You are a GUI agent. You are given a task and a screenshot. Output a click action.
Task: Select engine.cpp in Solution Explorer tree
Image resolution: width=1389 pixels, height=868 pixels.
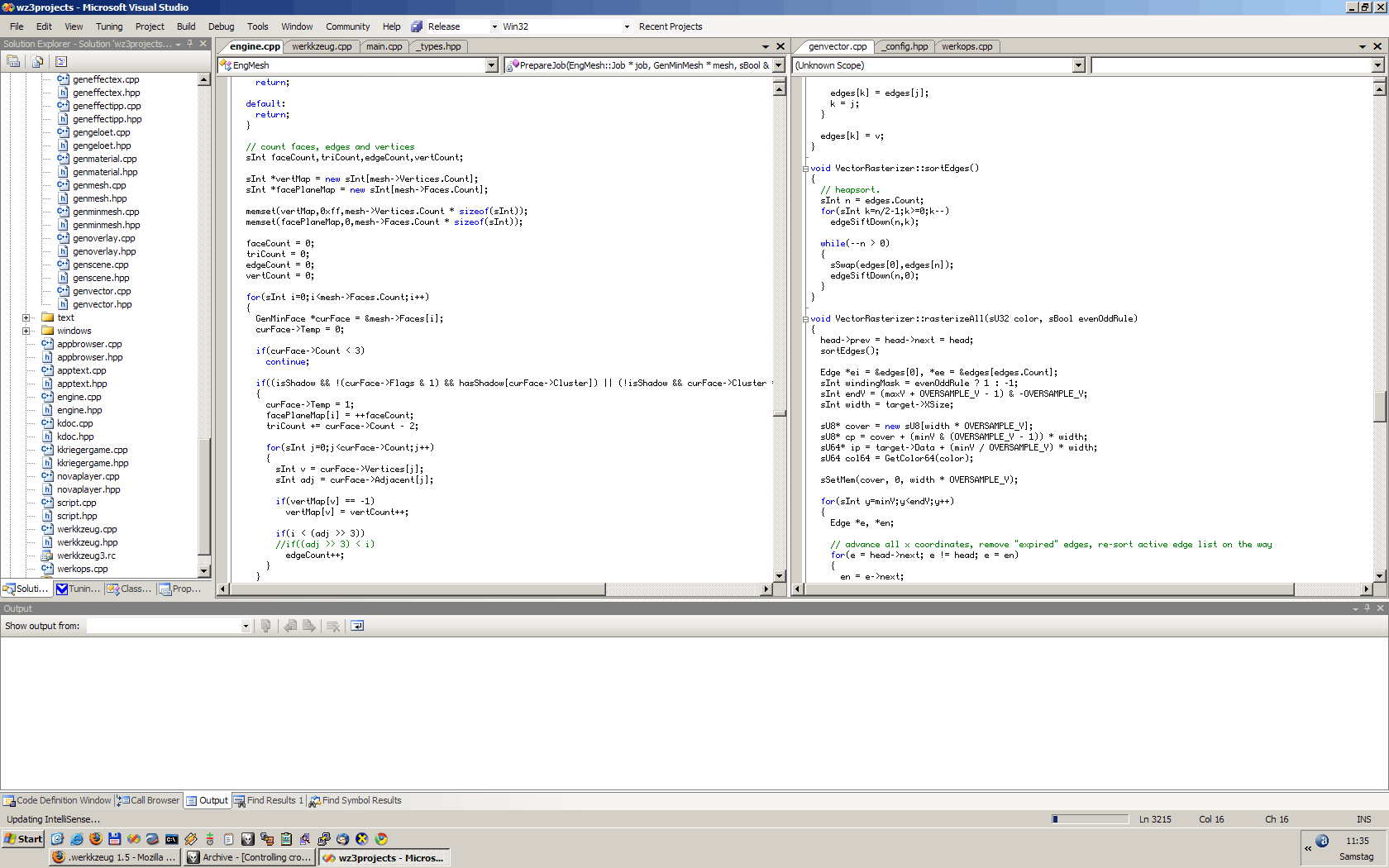click(79, 397)
